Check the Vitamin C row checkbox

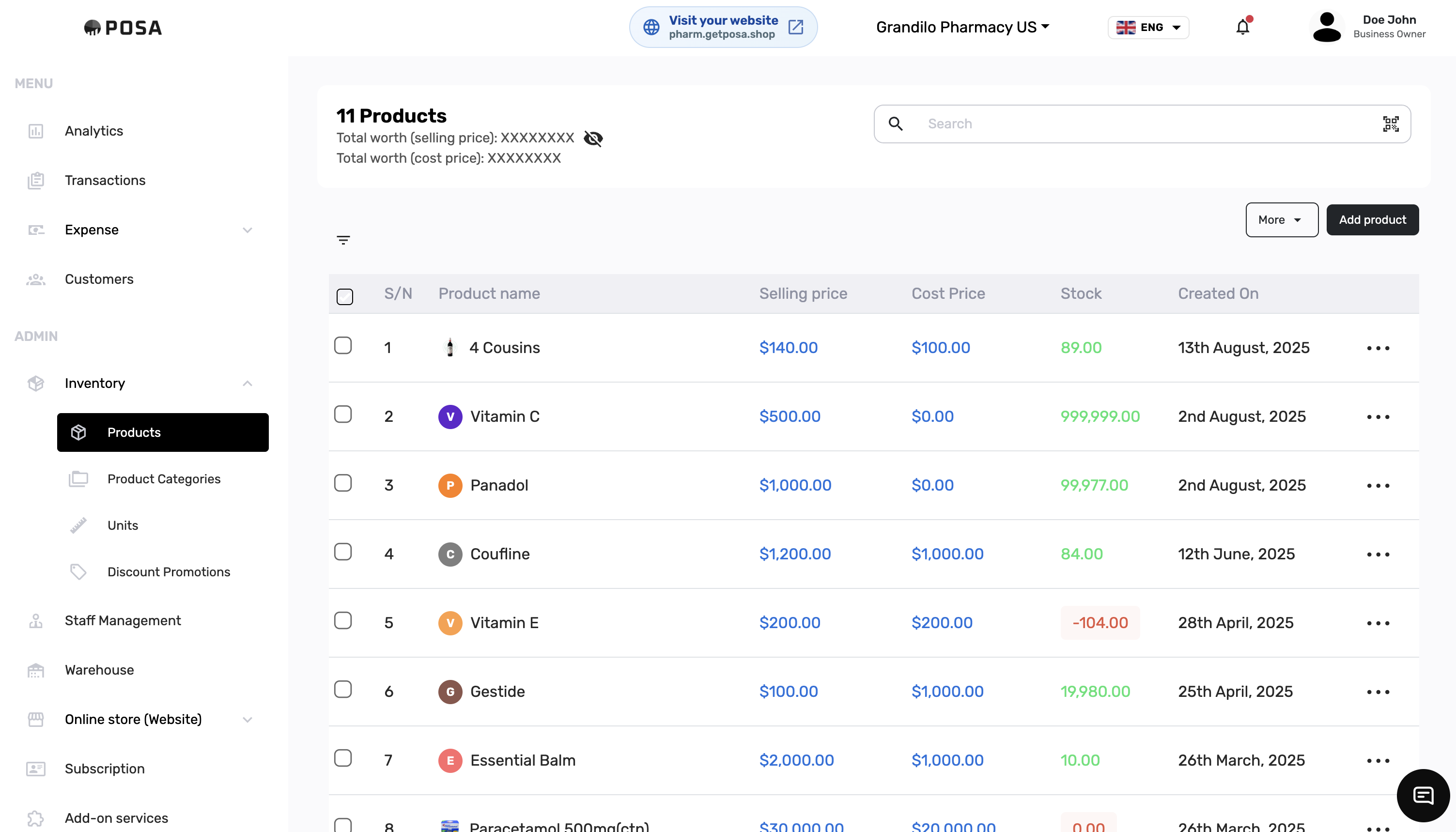point(343,414)
